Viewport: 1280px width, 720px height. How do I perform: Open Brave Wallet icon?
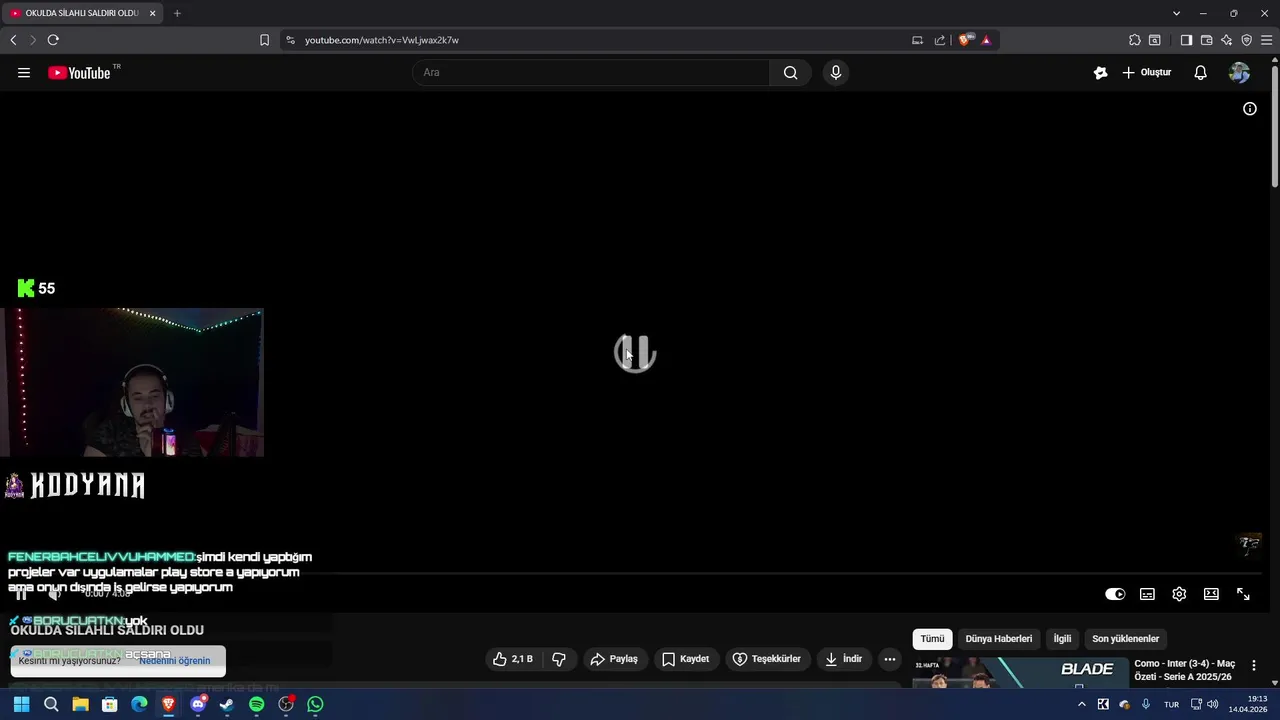[x=1206, y=40]
